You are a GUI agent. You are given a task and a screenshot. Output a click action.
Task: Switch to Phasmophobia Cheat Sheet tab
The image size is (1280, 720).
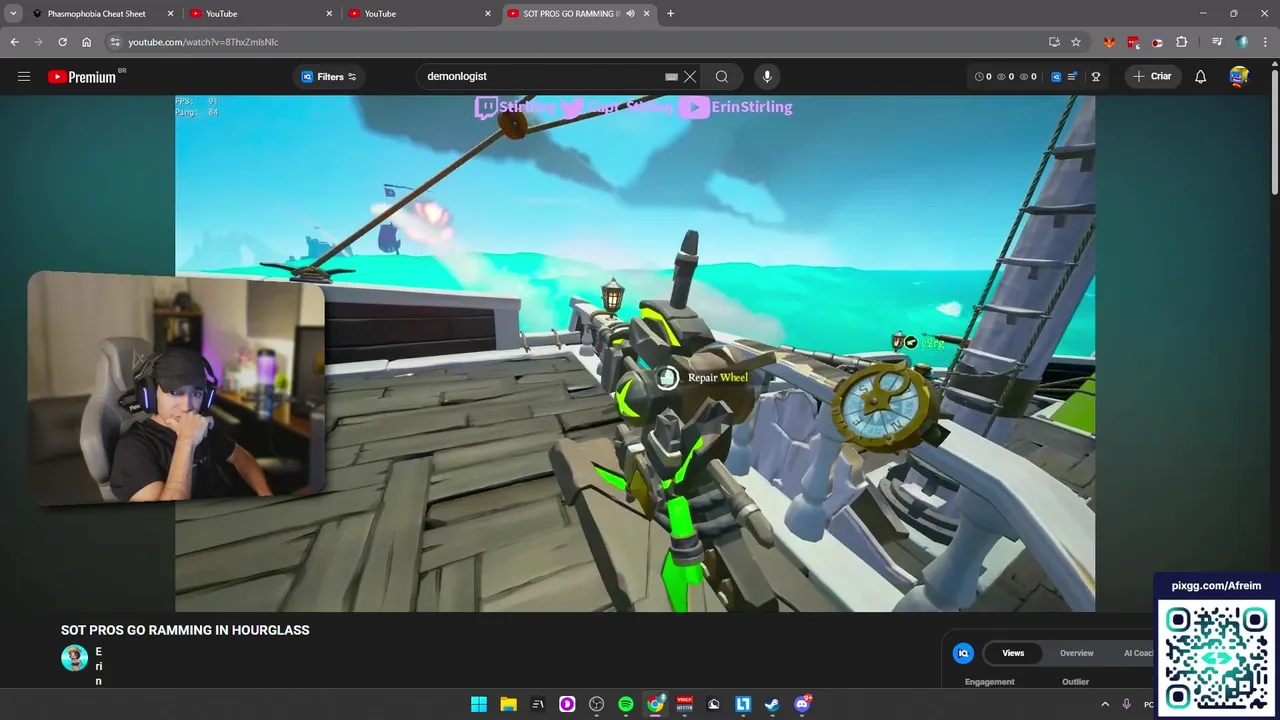97,14
